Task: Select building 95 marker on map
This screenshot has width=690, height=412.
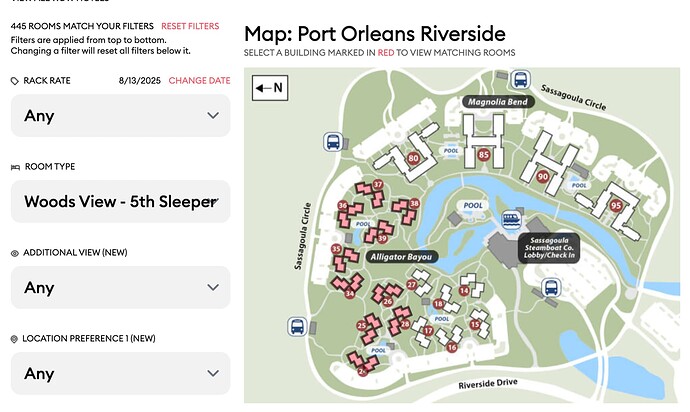Action: (x=616, y=206)
